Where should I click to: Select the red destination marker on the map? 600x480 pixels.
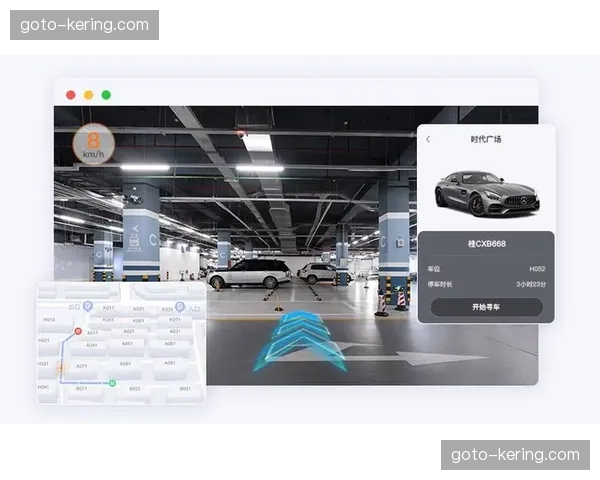(x=78, y=330)
